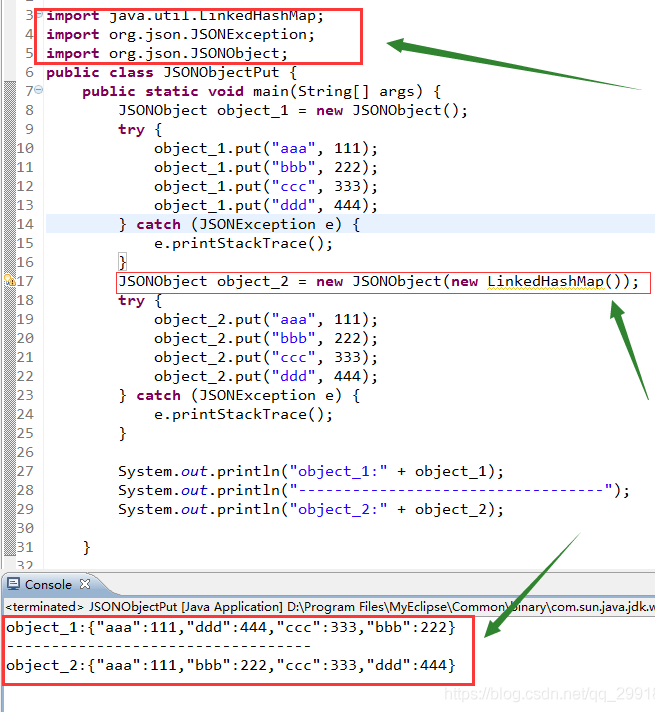Image resolution: width=655 pixels, height=712 pixels.
Task: Select line object_2.put("ddd", 444);
Action: click(x=266, y=377)
